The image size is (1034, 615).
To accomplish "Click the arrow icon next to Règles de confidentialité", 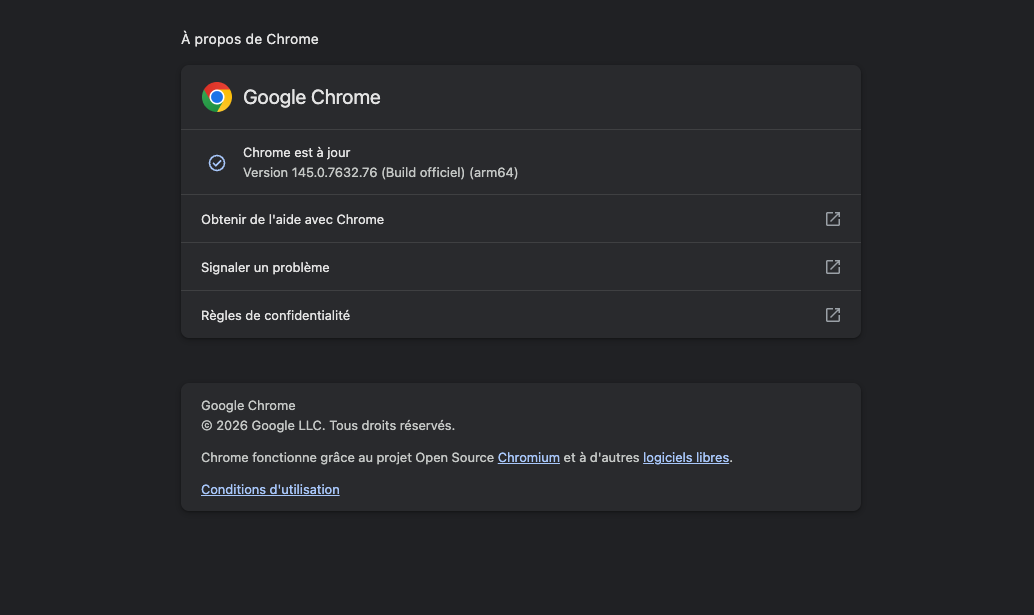I will point(832,314).
